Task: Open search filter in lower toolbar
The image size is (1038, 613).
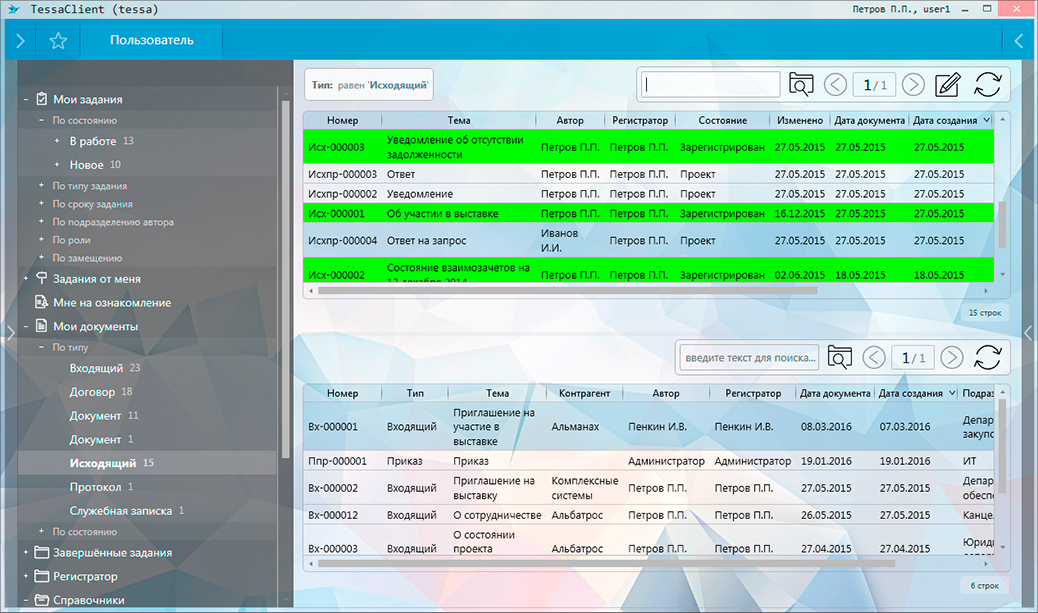Action: click(x=840, y=357)
